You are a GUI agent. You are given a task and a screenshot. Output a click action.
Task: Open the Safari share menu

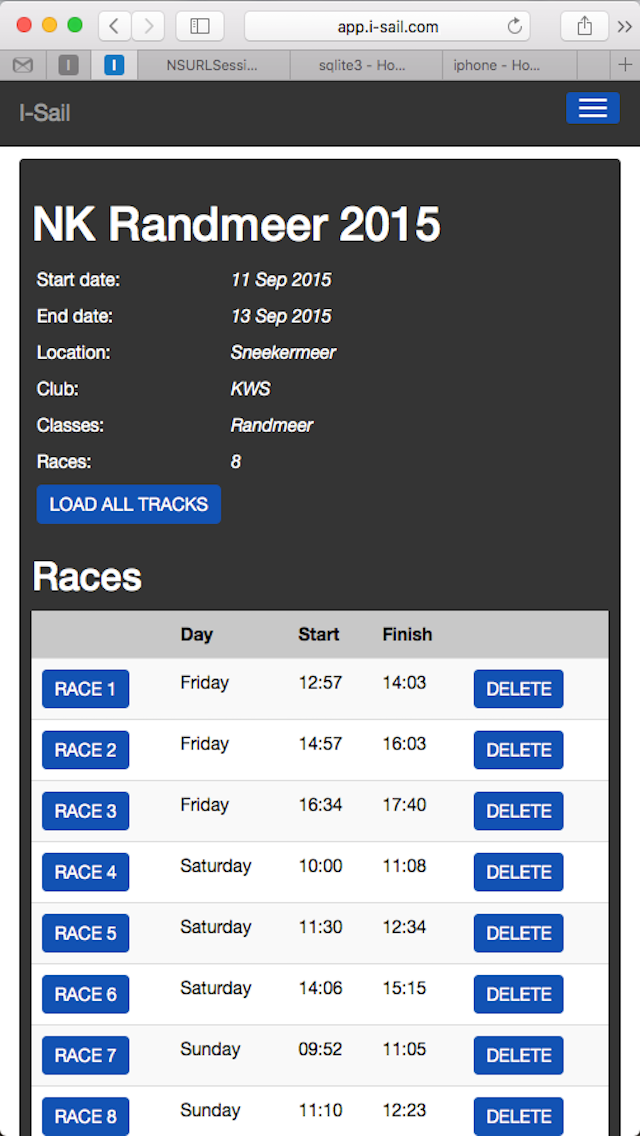click(x=585, y=26)
